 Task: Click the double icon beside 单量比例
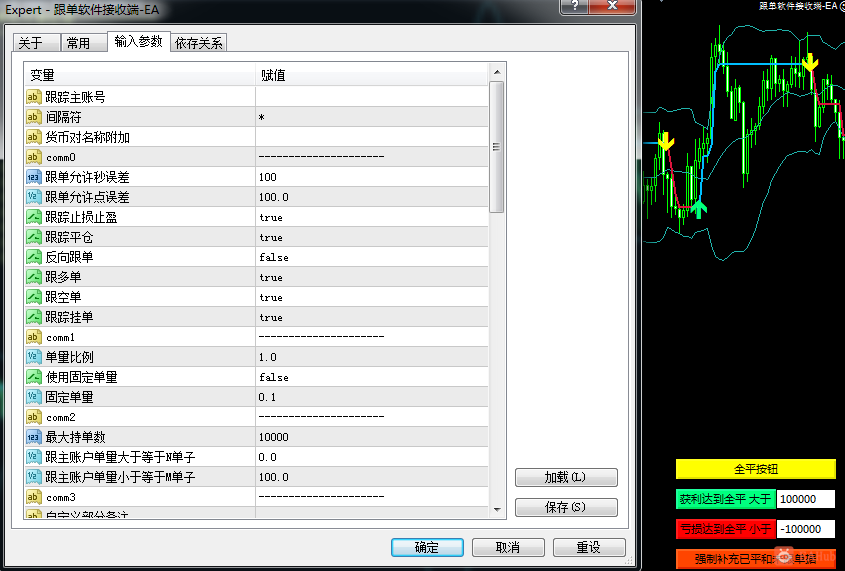pyautogui.click(x=34, y=357)
